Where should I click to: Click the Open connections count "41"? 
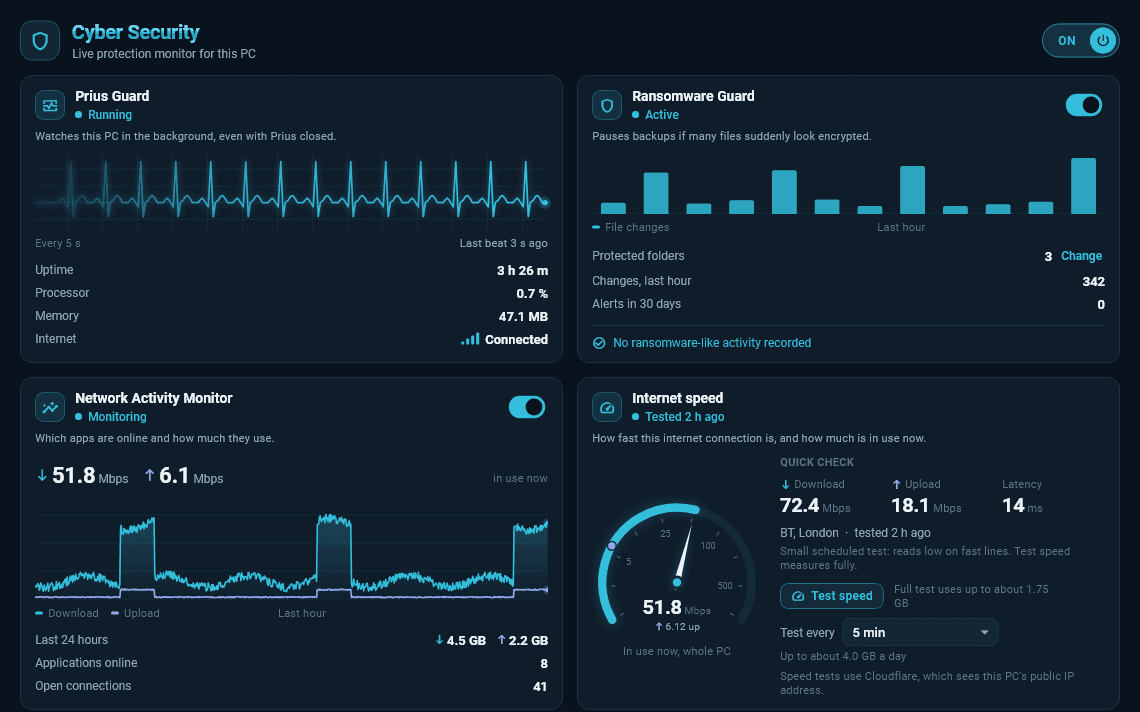539,687
